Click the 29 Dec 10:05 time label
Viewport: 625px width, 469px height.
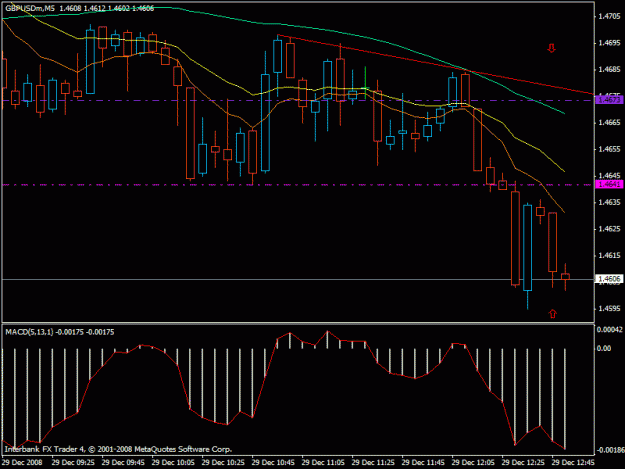click(x=173, y=462)
